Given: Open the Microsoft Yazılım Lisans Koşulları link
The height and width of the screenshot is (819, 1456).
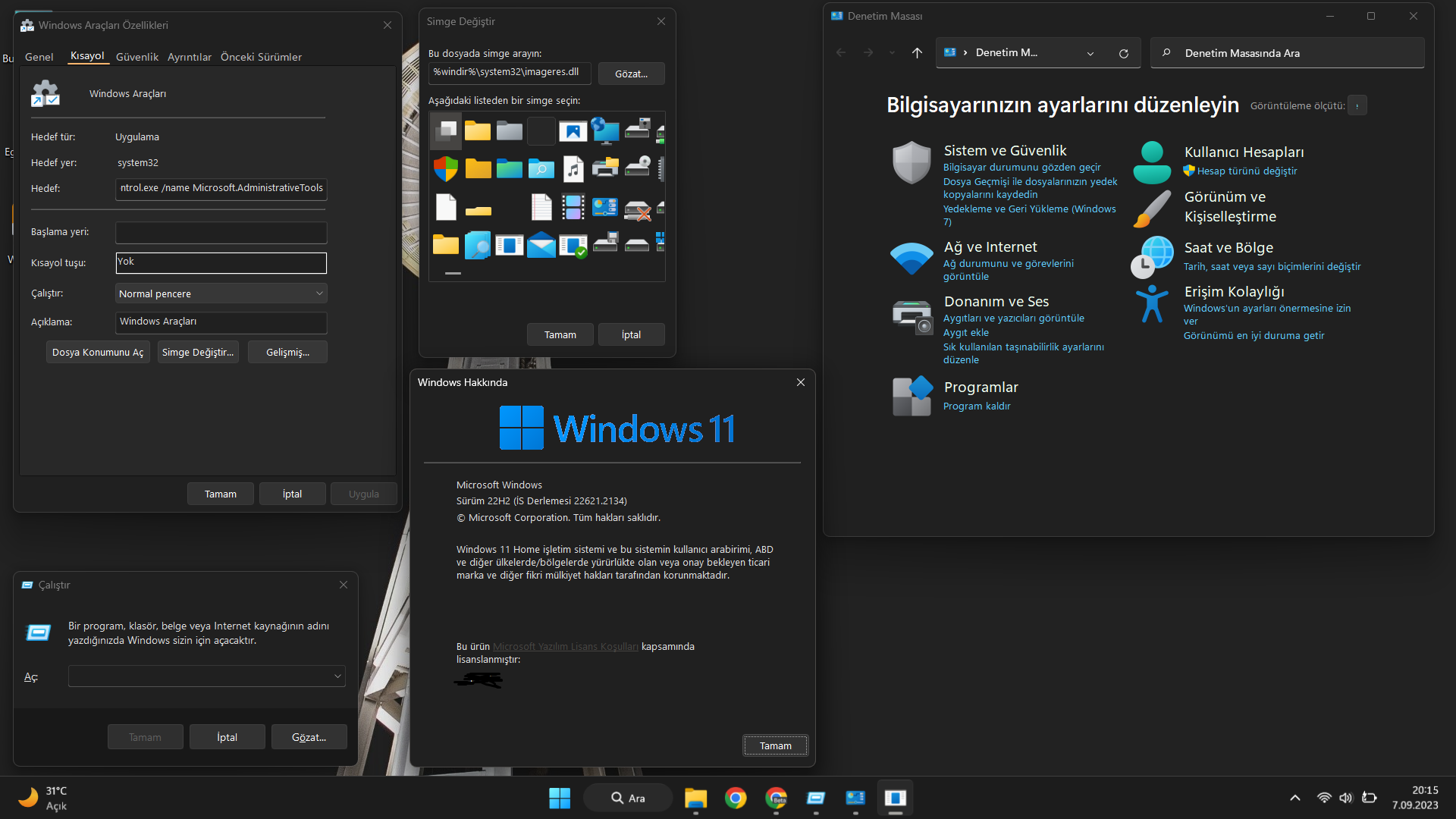Looking at the screenshot, I should pos(566,646).
